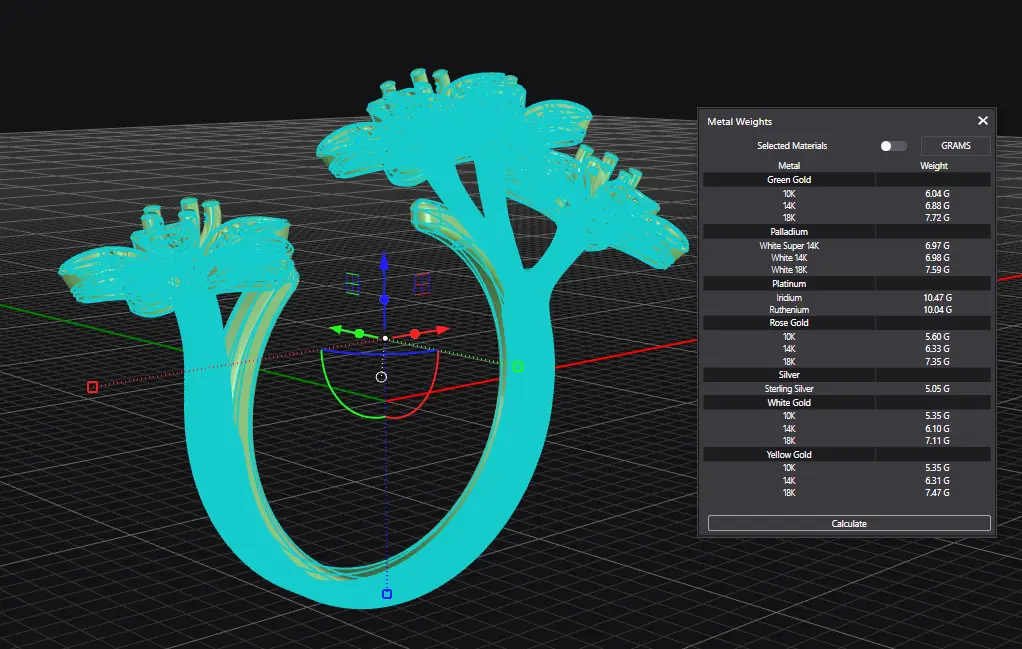Select the red scale dot on the gizmo
The height and width of the screenshot is (649, 1022).
(415, 334)
